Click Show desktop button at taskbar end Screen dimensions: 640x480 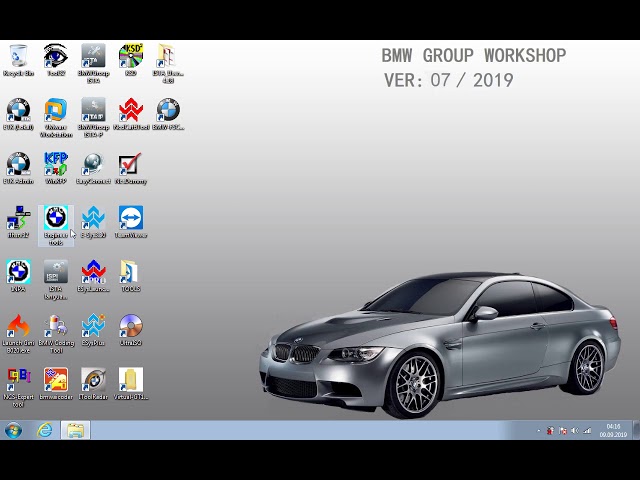(636, 430)
